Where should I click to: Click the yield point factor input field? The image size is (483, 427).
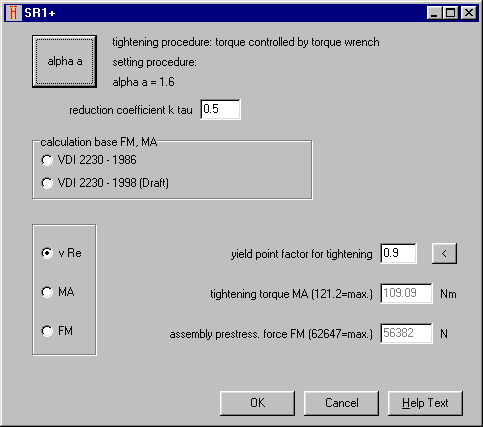click(398, 253)
